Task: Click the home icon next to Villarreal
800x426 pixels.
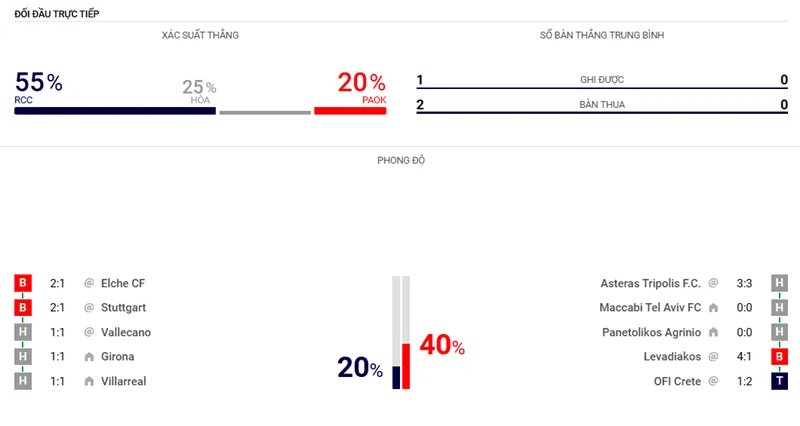Action: click(x=89, y=380)
